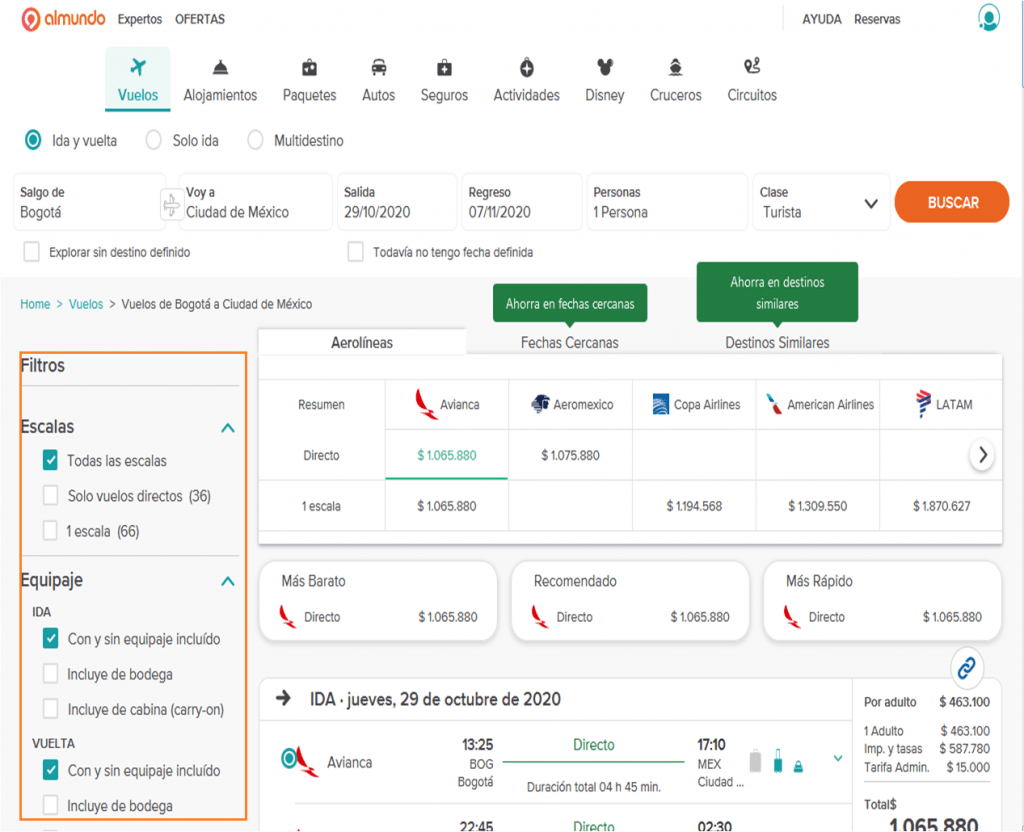Open the Salida date picker
The image size is (1024, 832).
[x=396, y=202]
